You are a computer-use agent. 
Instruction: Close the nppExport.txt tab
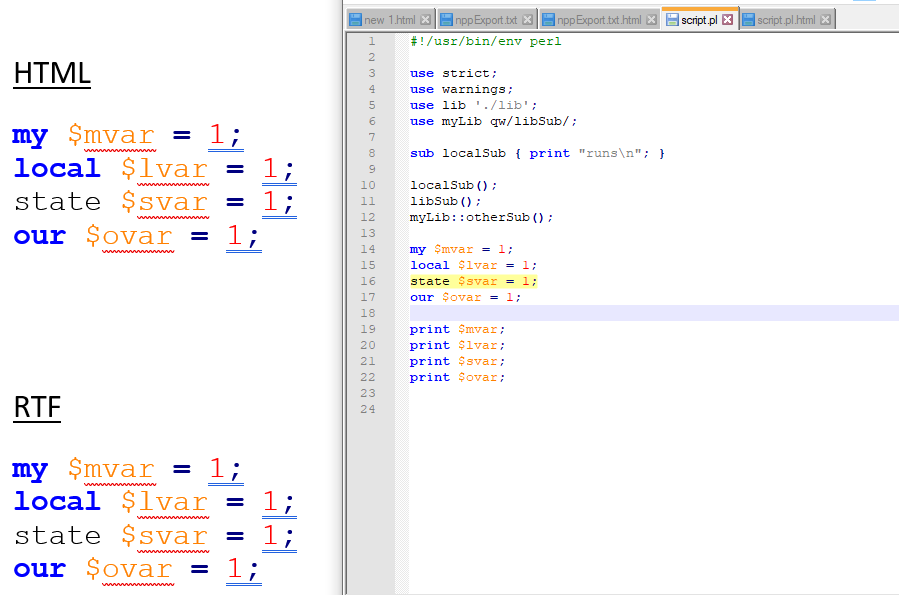tap(527, 19)
